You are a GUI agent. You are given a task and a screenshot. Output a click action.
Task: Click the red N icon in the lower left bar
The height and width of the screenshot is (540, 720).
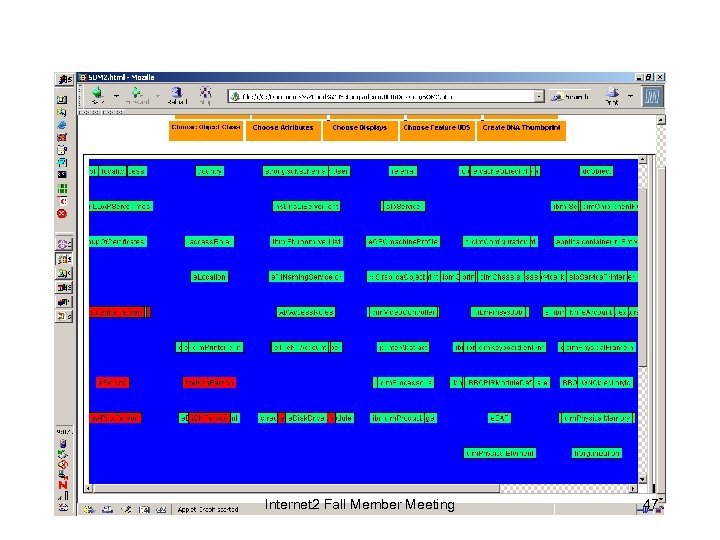[x=63, y=485]
